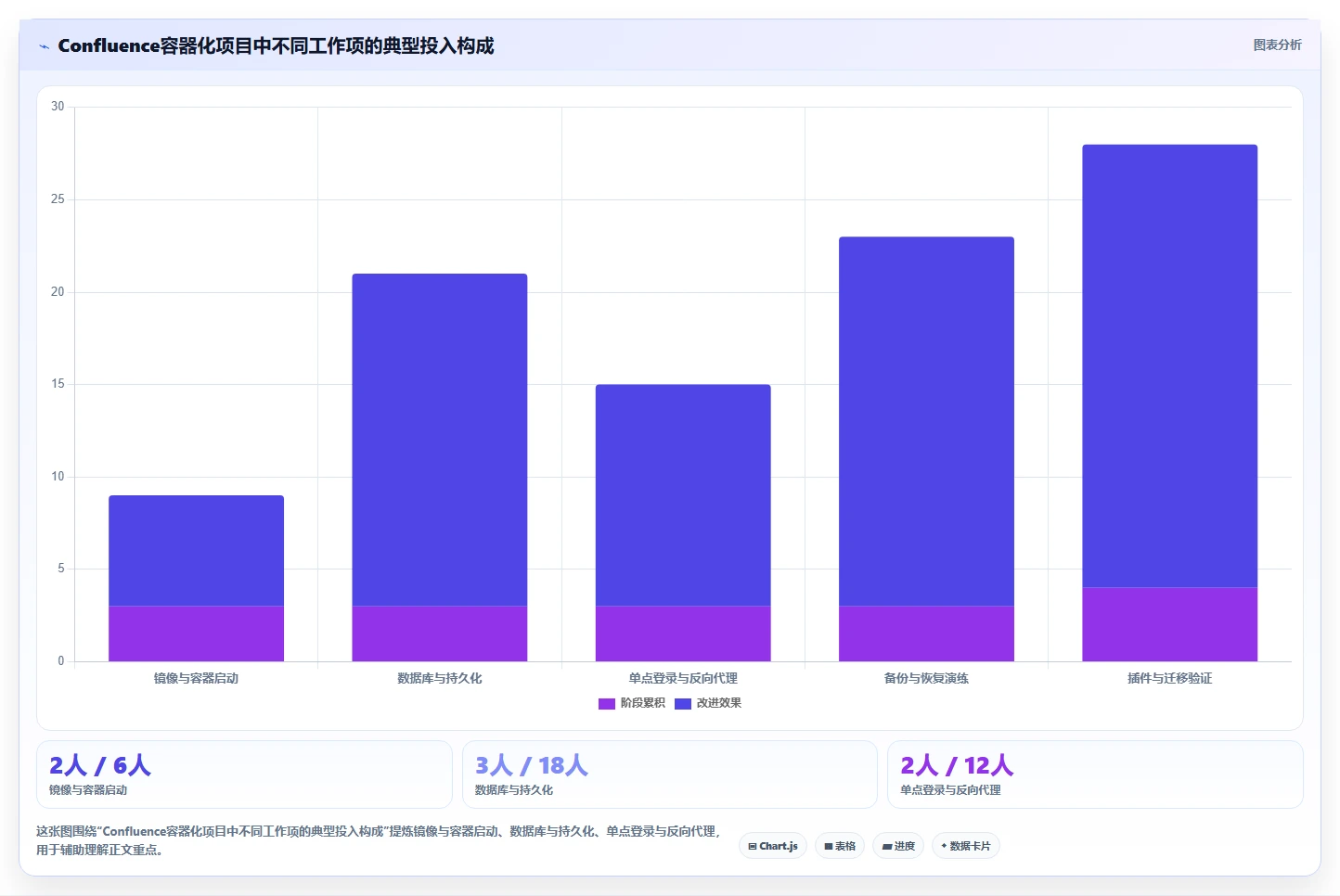Toggle the 改进效果 series in the legend
This screenshot has height=896, width=1340.
(708, 703)
